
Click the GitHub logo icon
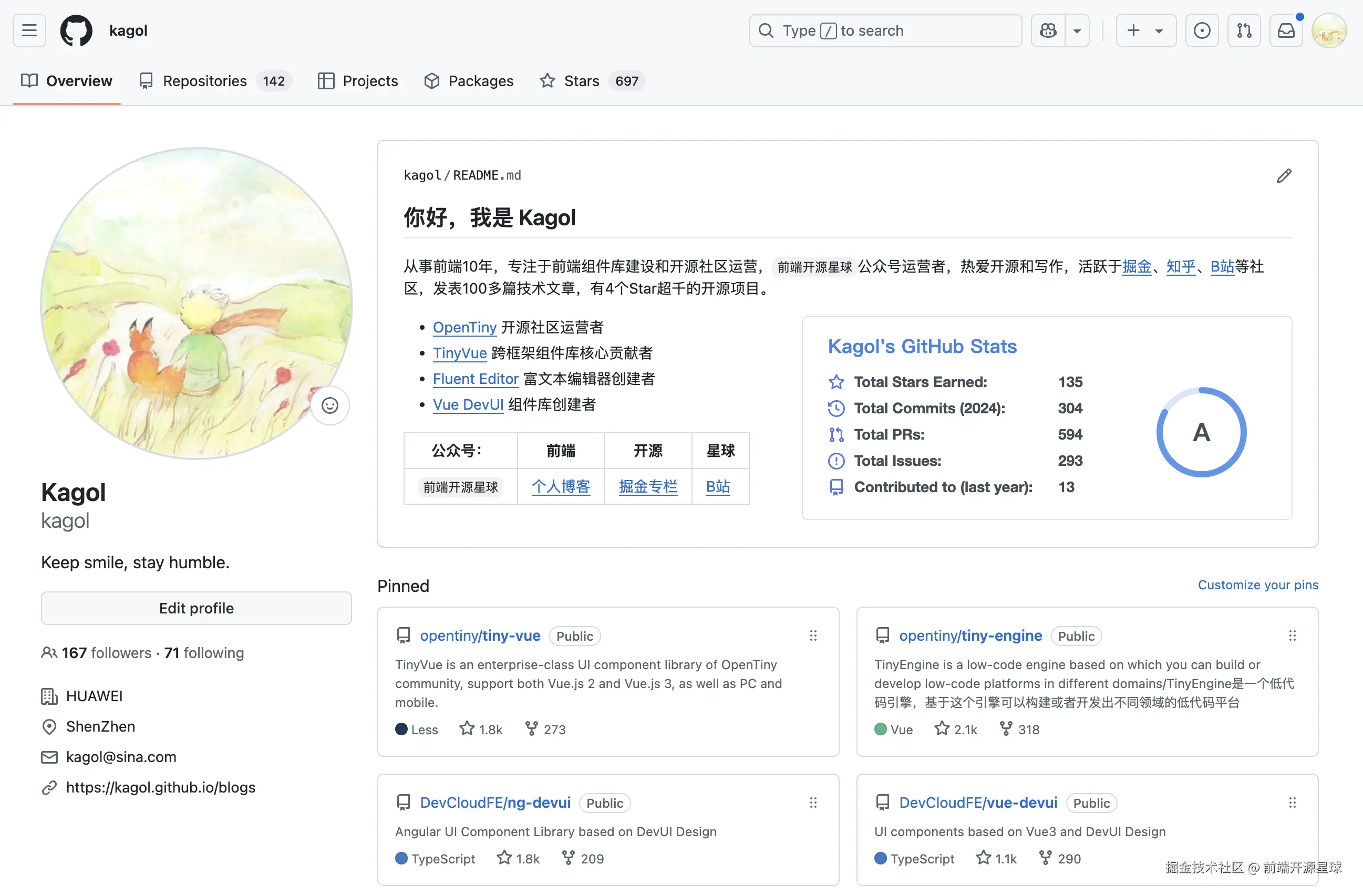point(76,30)
